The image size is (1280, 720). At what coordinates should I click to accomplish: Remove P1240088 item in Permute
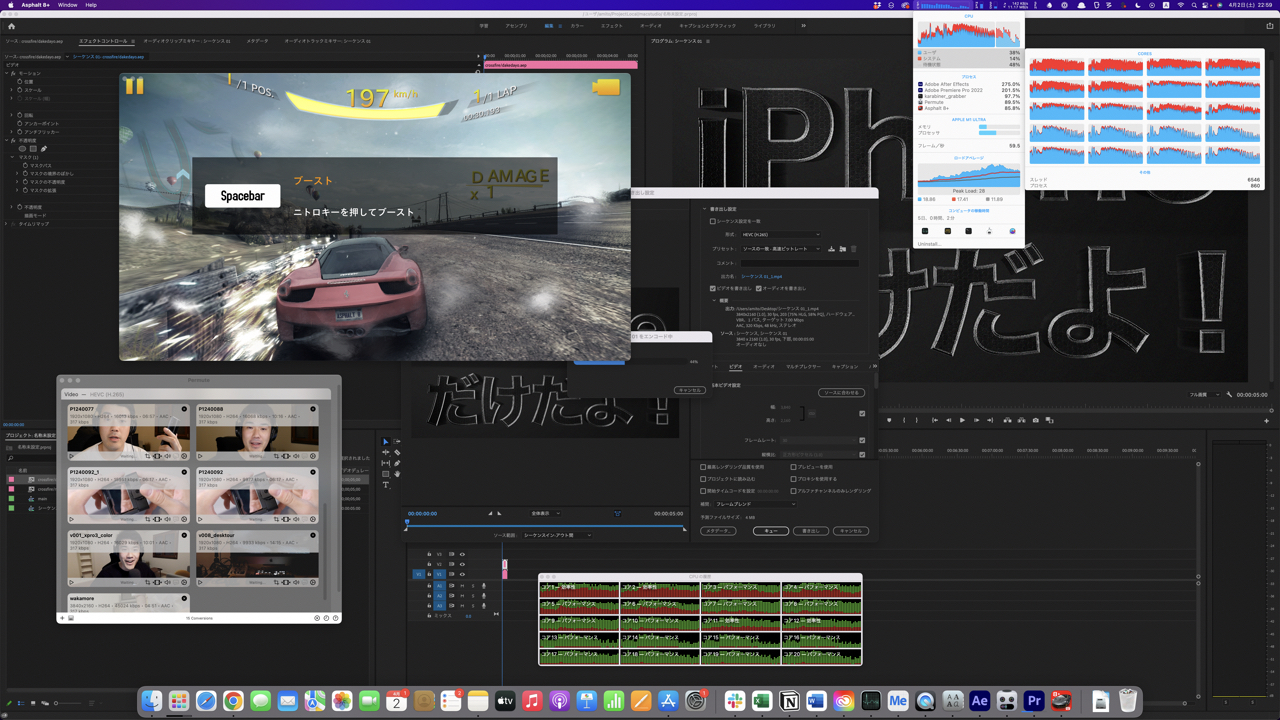[313, 409]
